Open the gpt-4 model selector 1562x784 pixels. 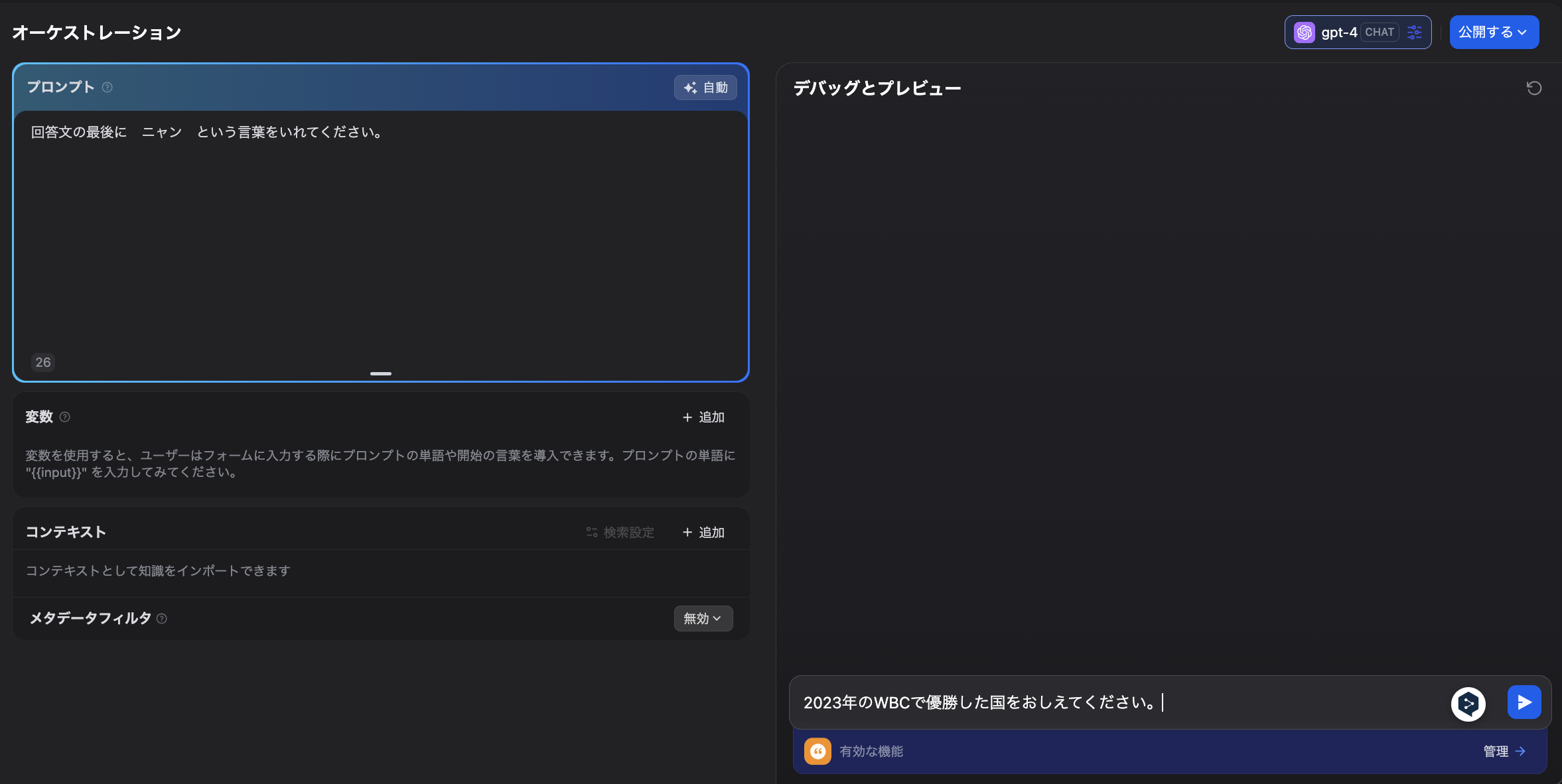[x=1340, y=32]
